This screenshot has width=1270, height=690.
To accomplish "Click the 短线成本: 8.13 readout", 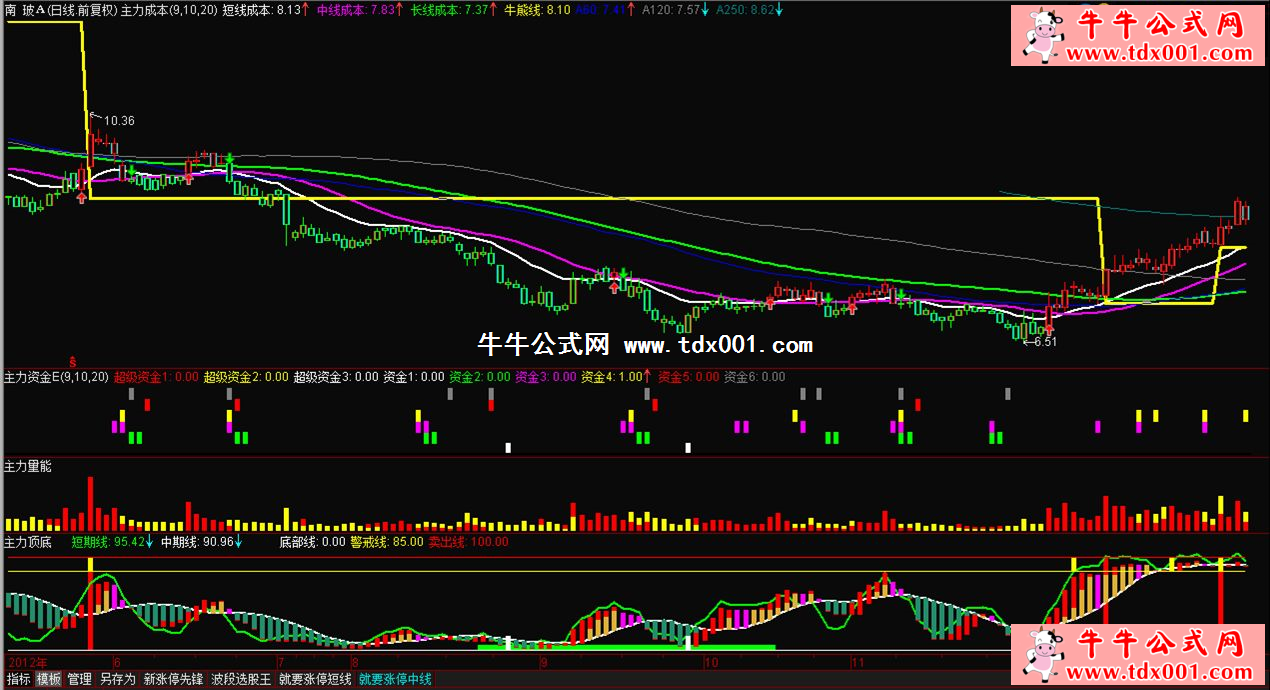I will tap(262, 9).
